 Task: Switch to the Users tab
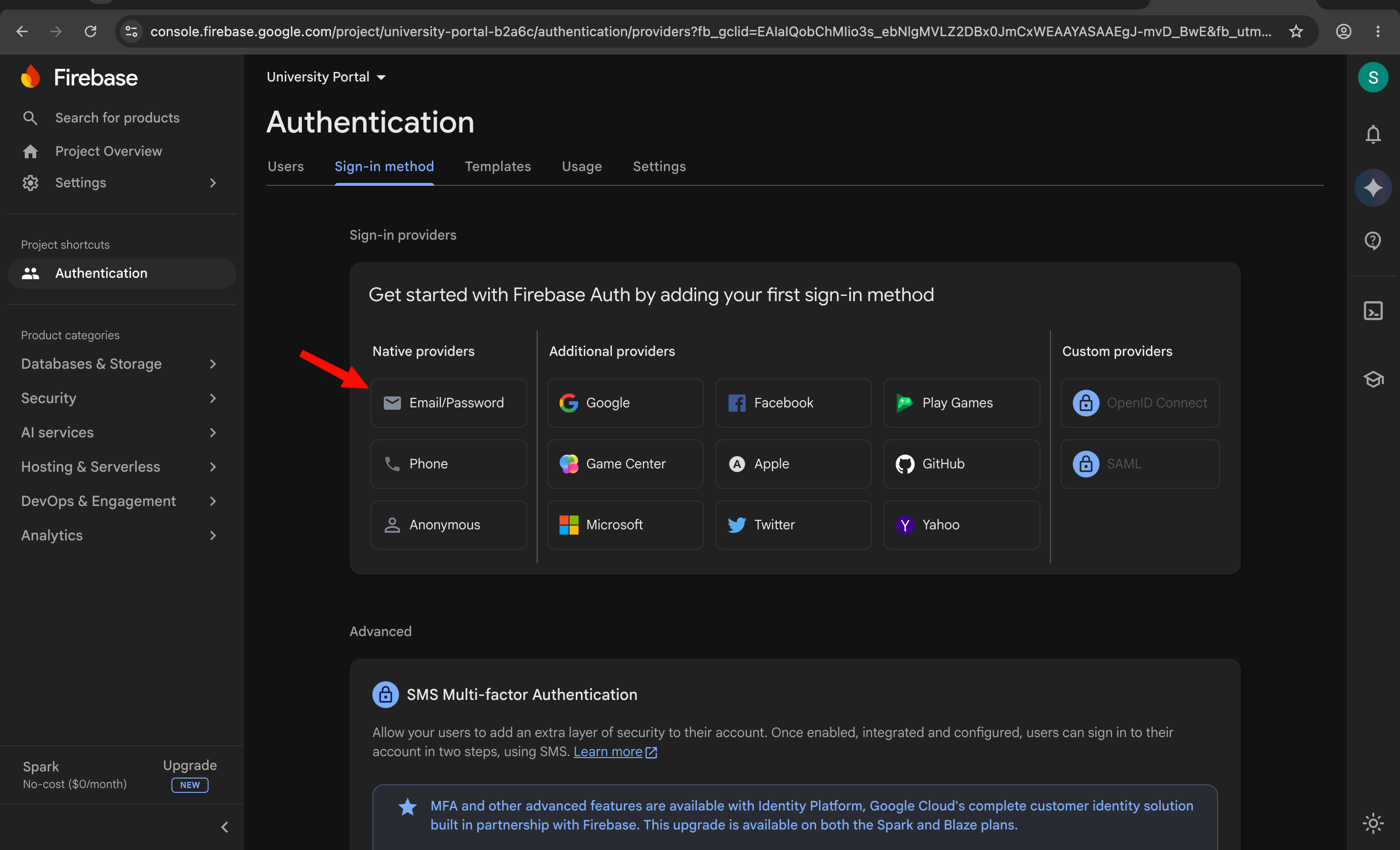tap(285, 167)
